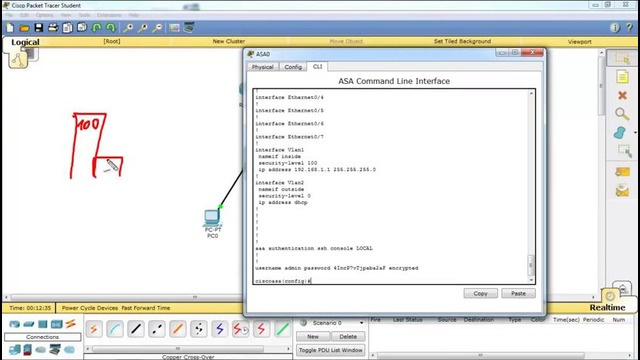Click the Delete scenario button
Screen dimensions: 640x360
click(348, 337)
